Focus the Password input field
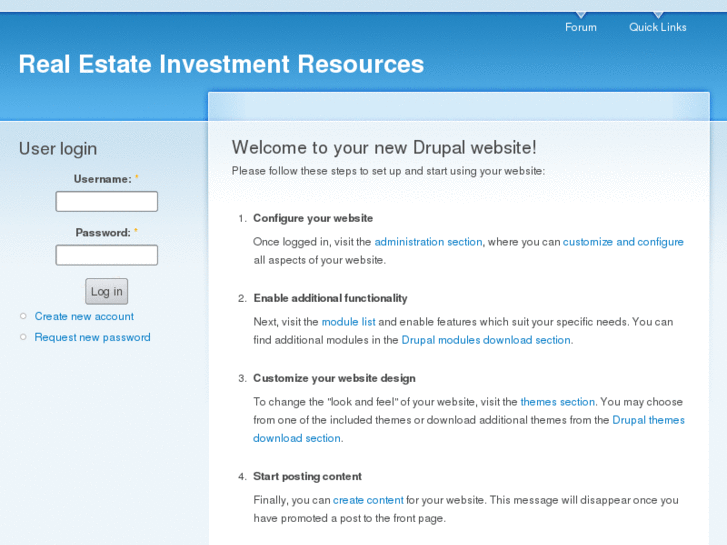Screen dimensions: 727x545 click(x=107, y=255)
